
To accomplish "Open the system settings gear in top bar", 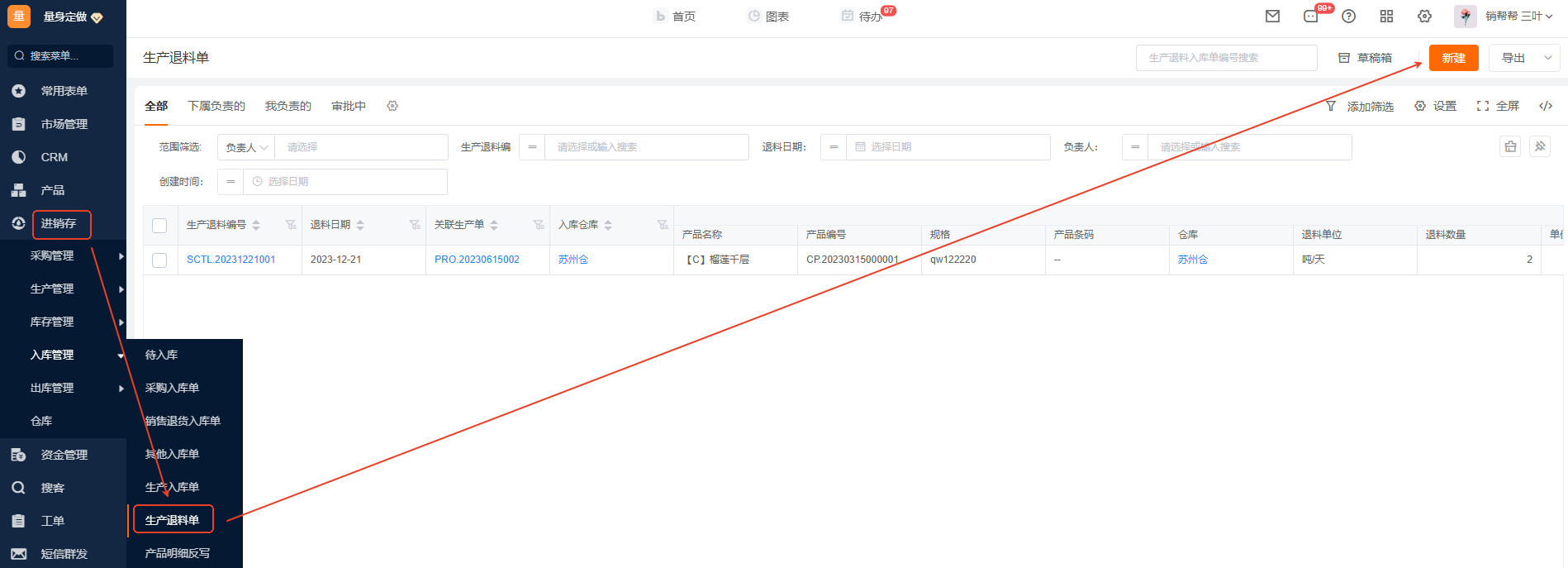I will pyautogui.click(x=1424, y=17).
